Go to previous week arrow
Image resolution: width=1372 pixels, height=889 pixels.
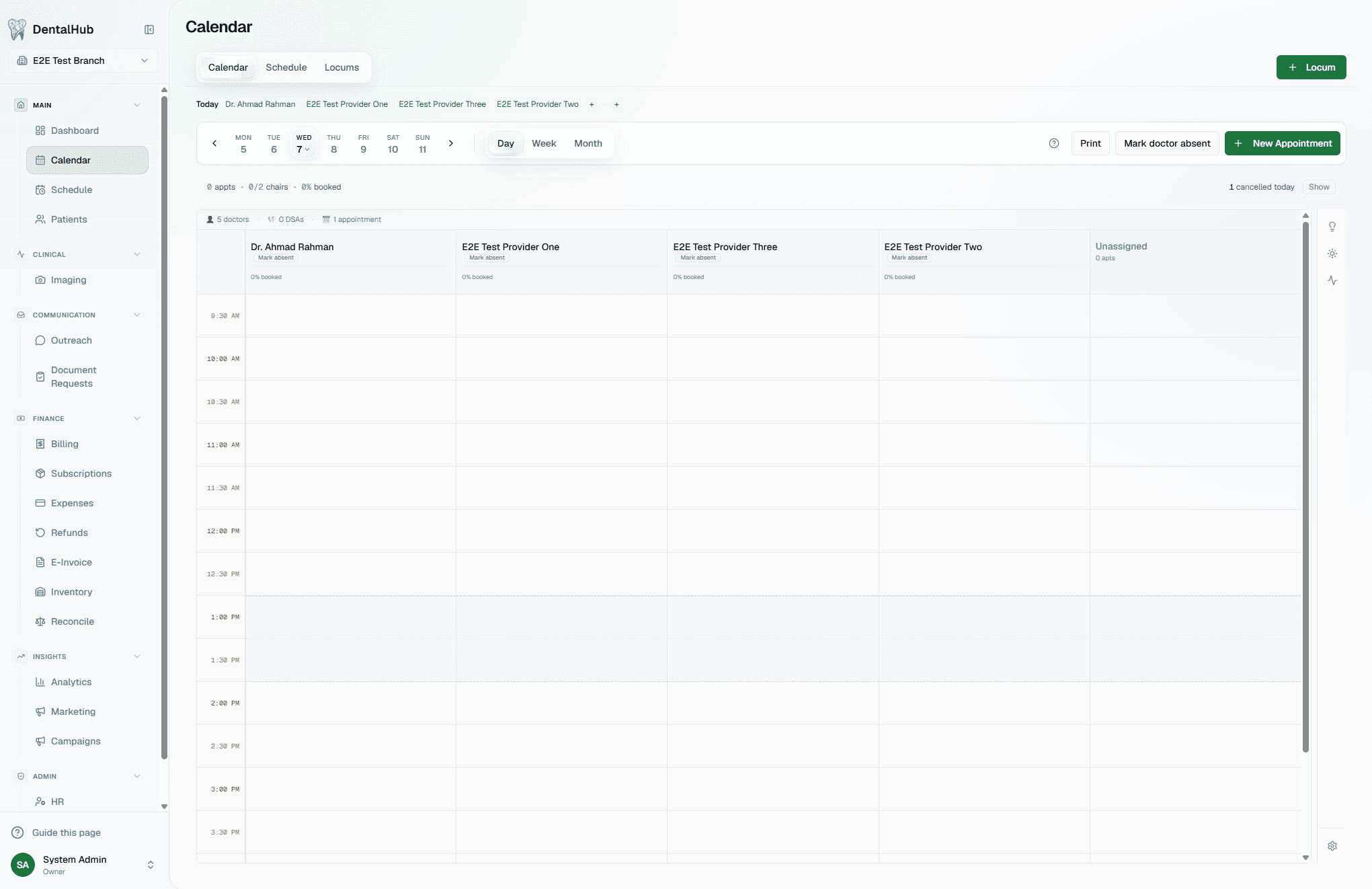[x=214, y=143]
